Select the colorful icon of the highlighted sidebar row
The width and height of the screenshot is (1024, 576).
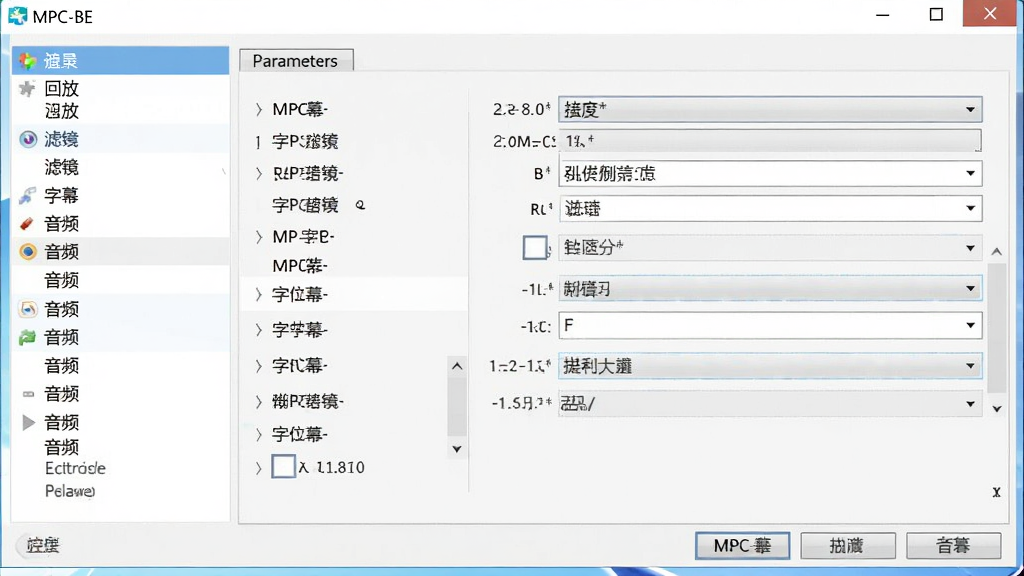click(27, 61)
